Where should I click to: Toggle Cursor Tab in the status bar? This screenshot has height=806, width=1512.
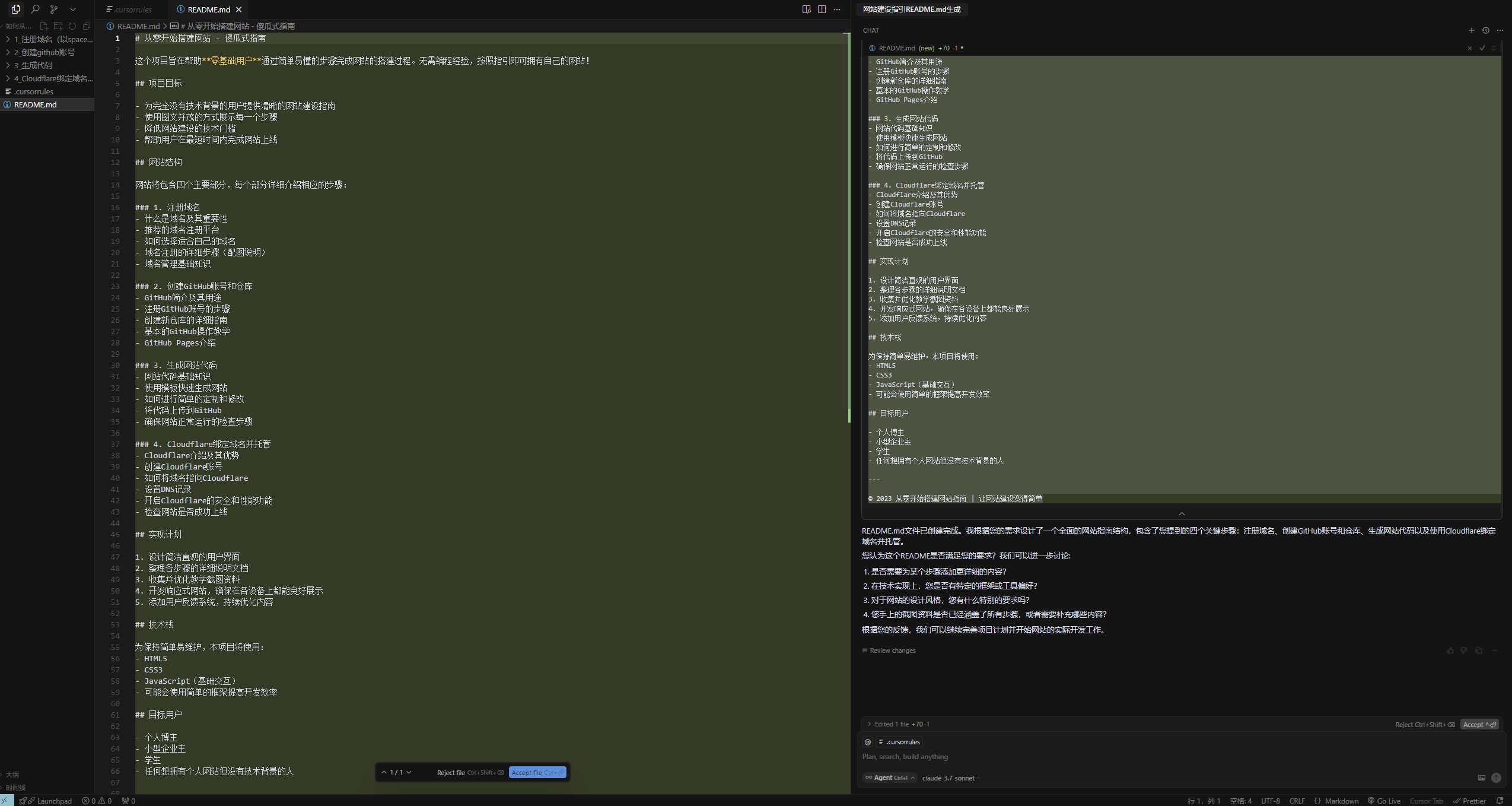[x=1428, y=800]
